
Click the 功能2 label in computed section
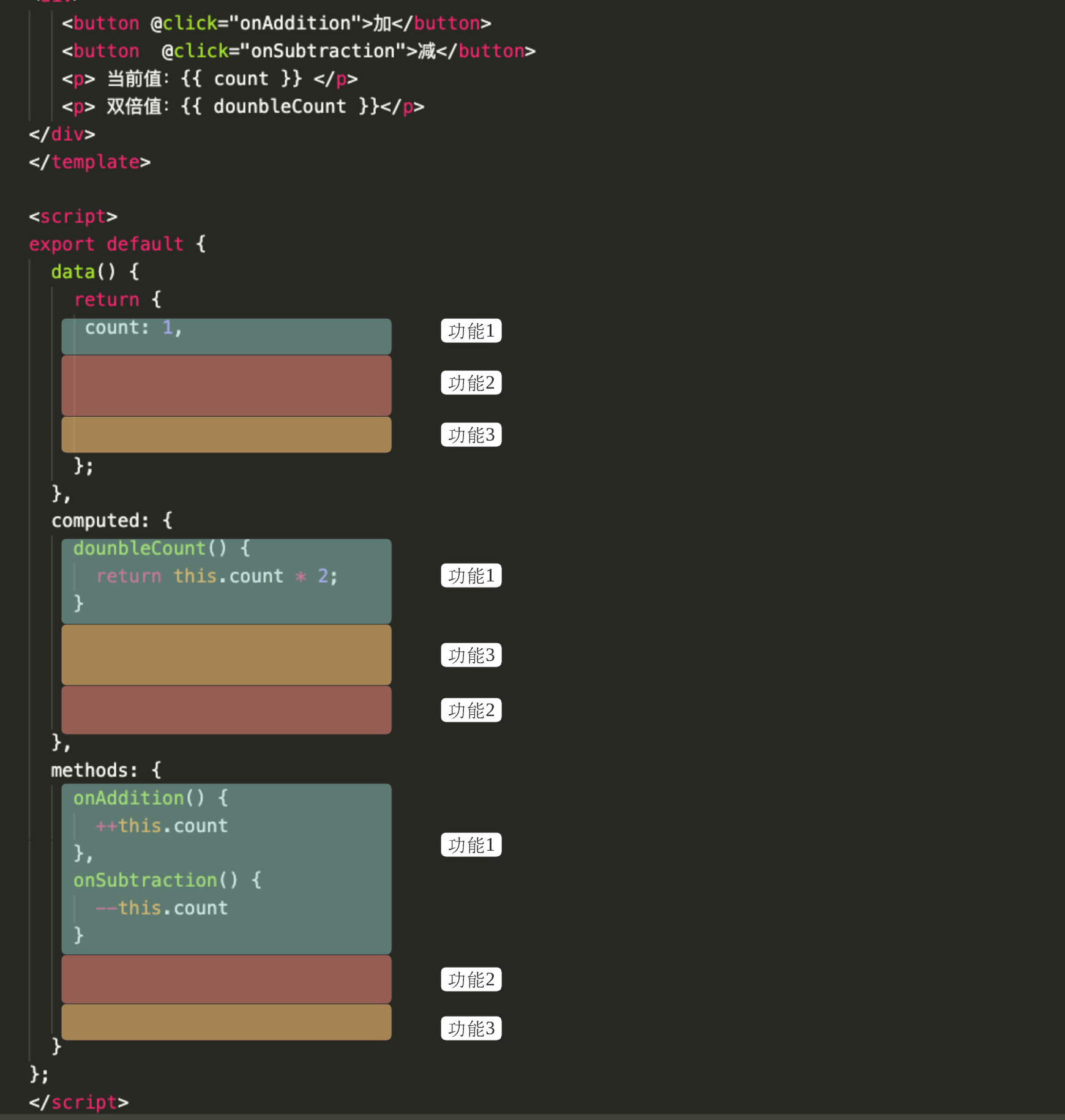[471, 710]
